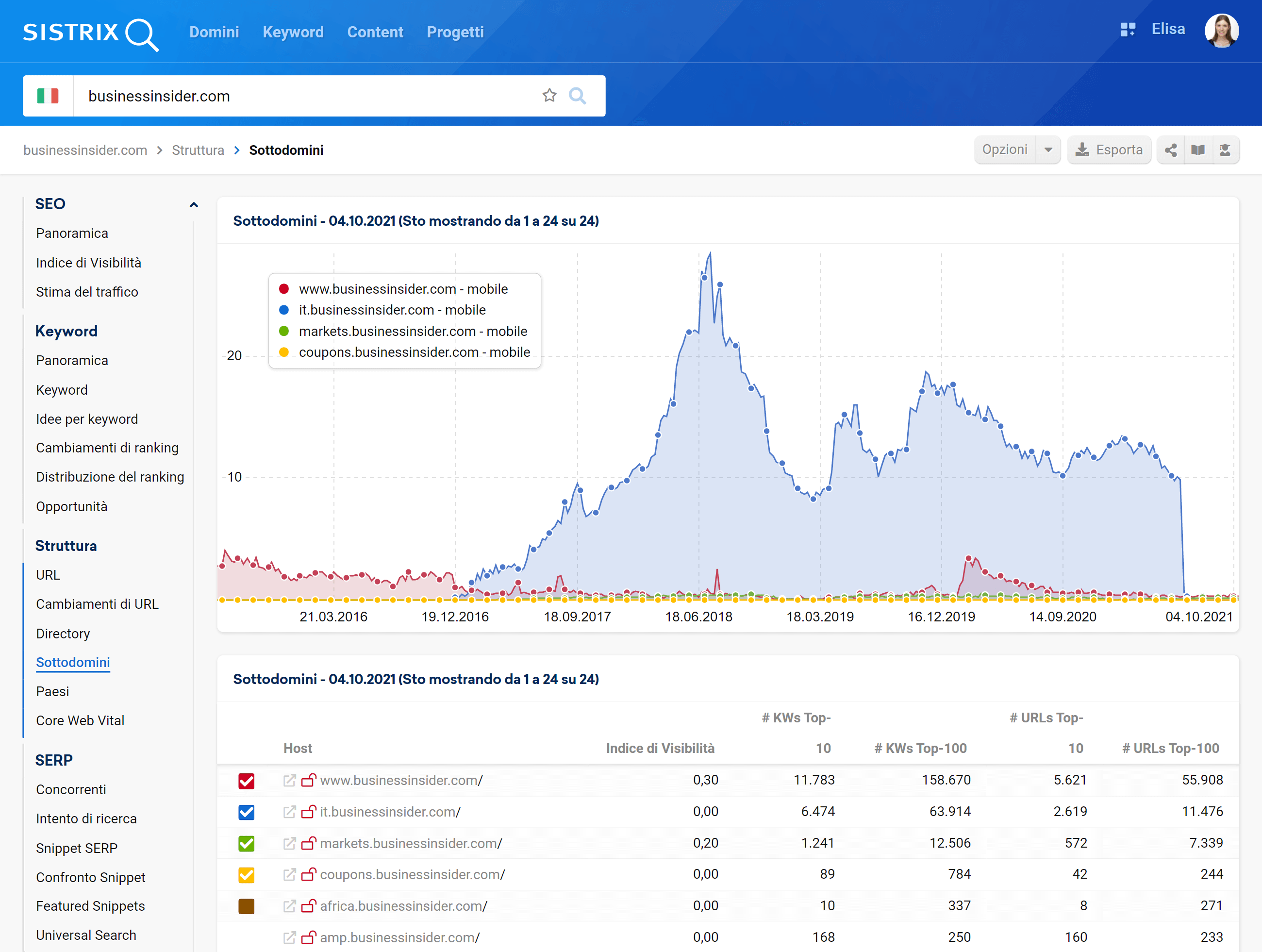Open external link icon for coupons.businessinsider.com row

[289, 874]
